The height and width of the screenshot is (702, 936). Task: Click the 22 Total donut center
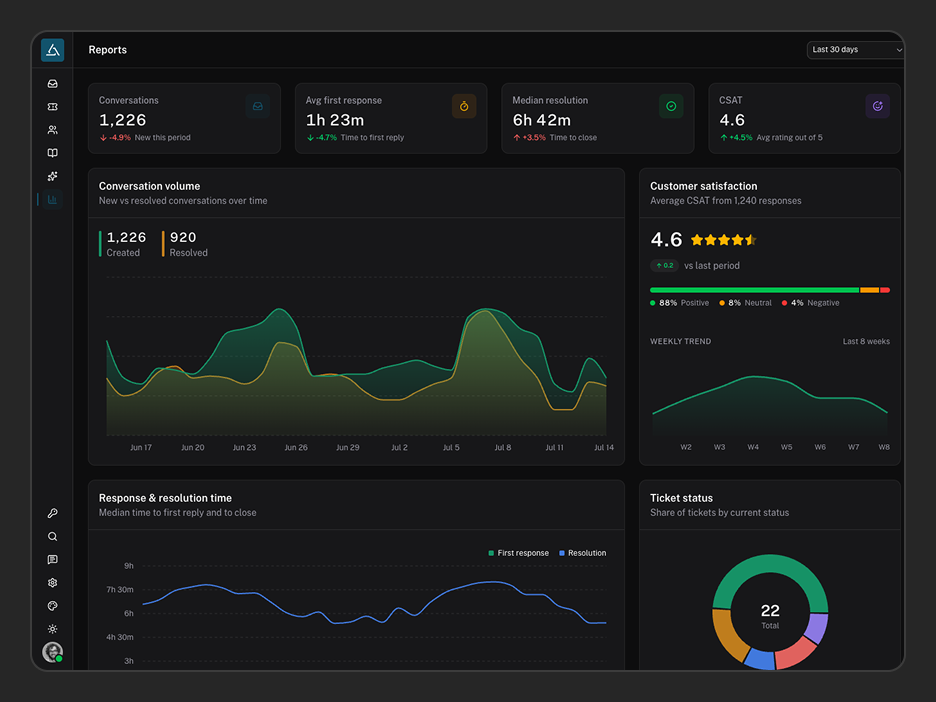point(770,616)
